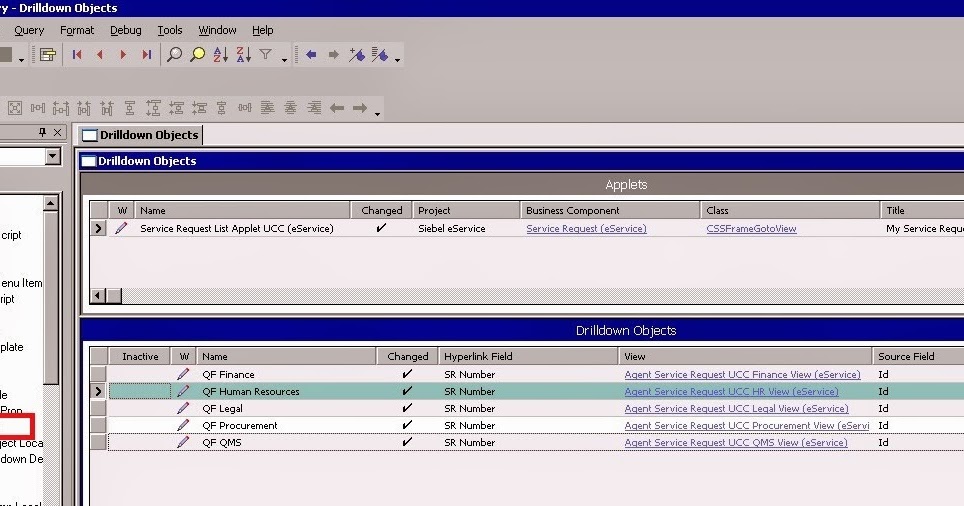Click the Business Component column header
The width and height of the screenshot is (964, 506).
pyautogui.click(x=610, y=210)
